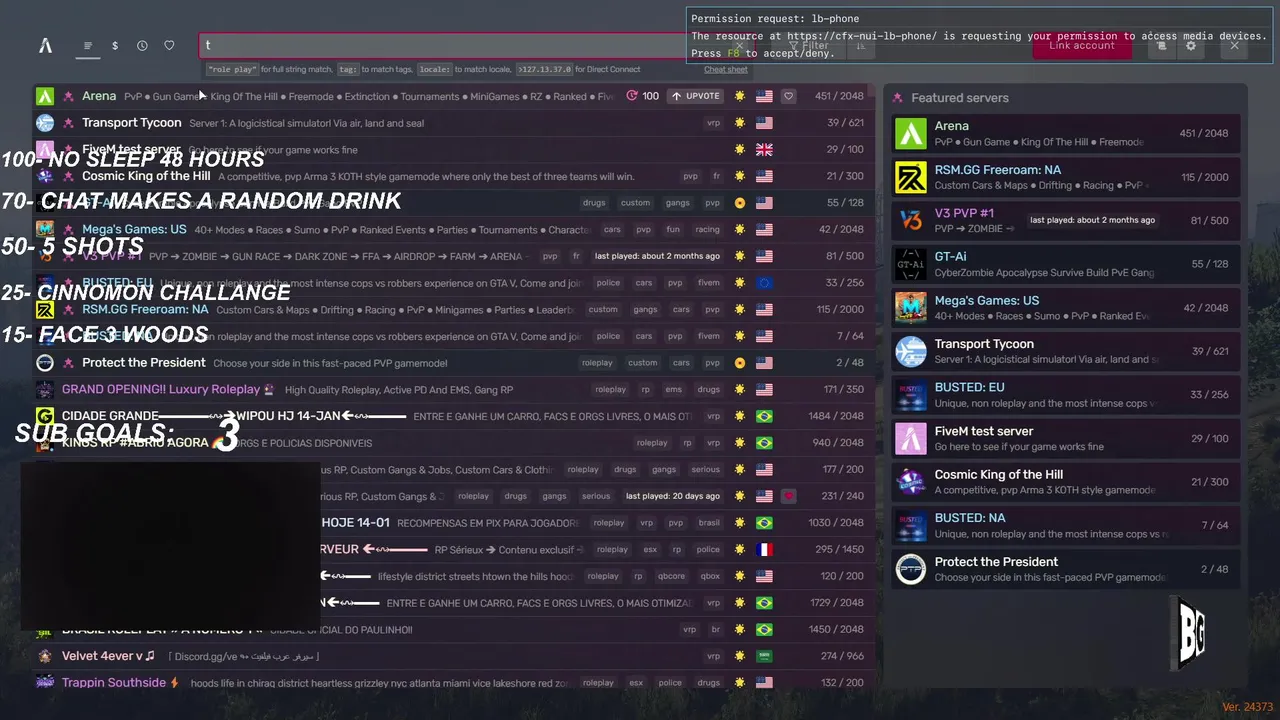Open V3 PVP #1 featured card
The image size is (1280, 720).
(1066, 220)
